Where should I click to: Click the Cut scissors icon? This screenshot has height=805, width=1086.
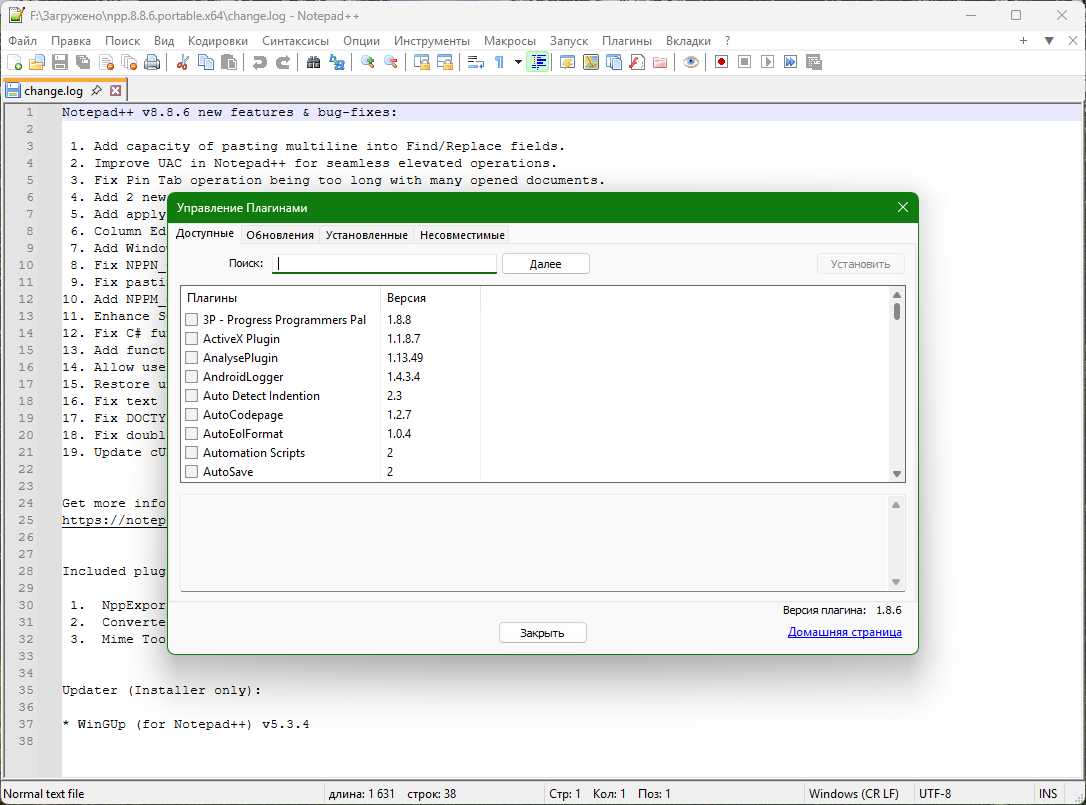(183, 62)
